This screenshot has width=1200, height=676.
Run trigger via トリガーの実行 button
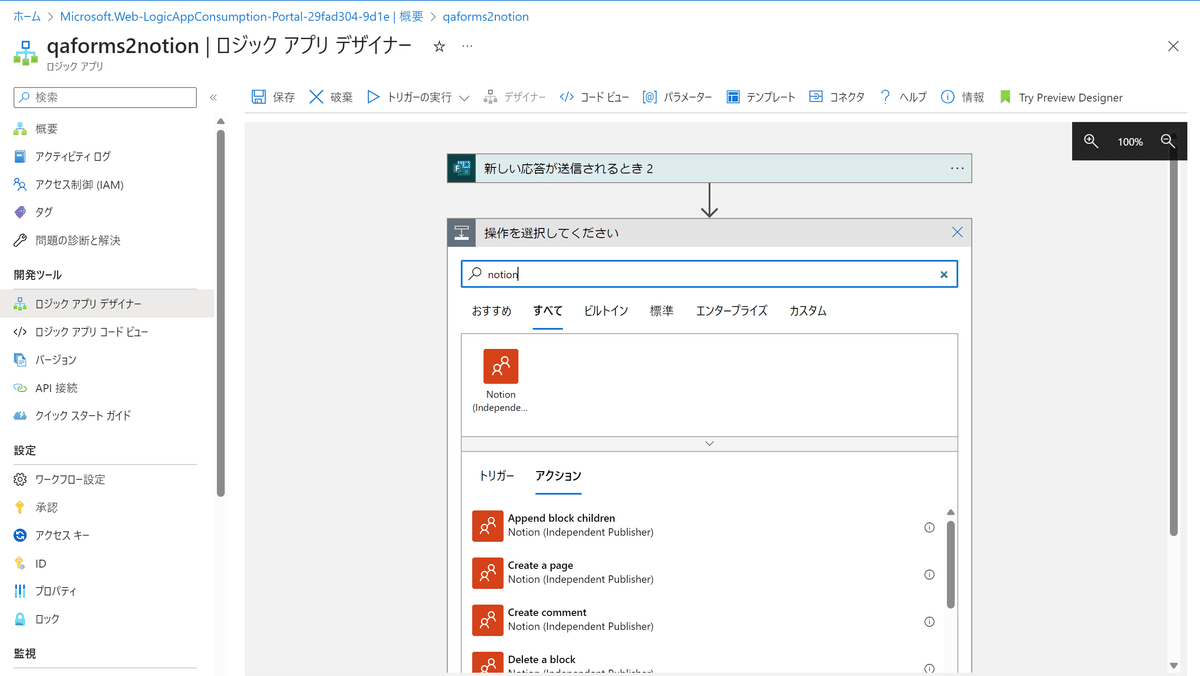[409, 97]
